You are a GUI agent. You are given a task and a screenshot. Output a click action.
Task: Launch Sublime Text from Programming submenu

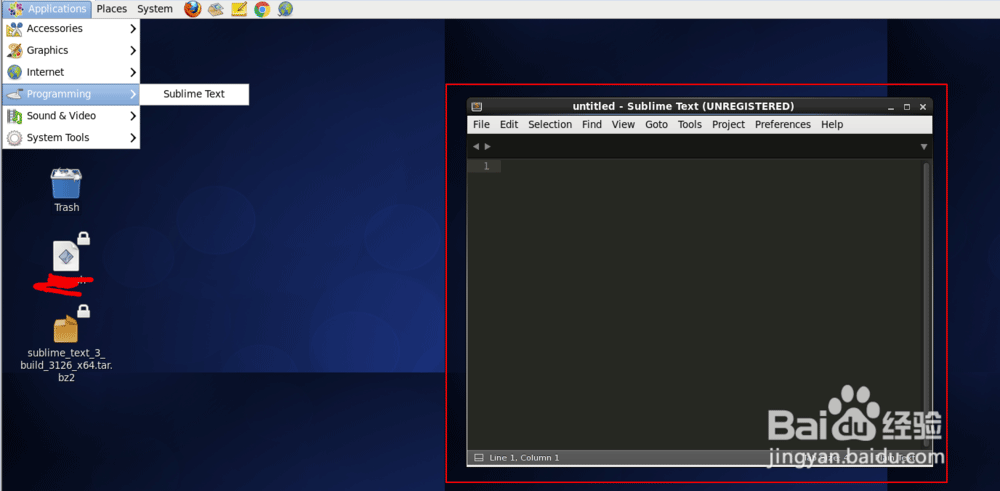click(x=194, y=94)
